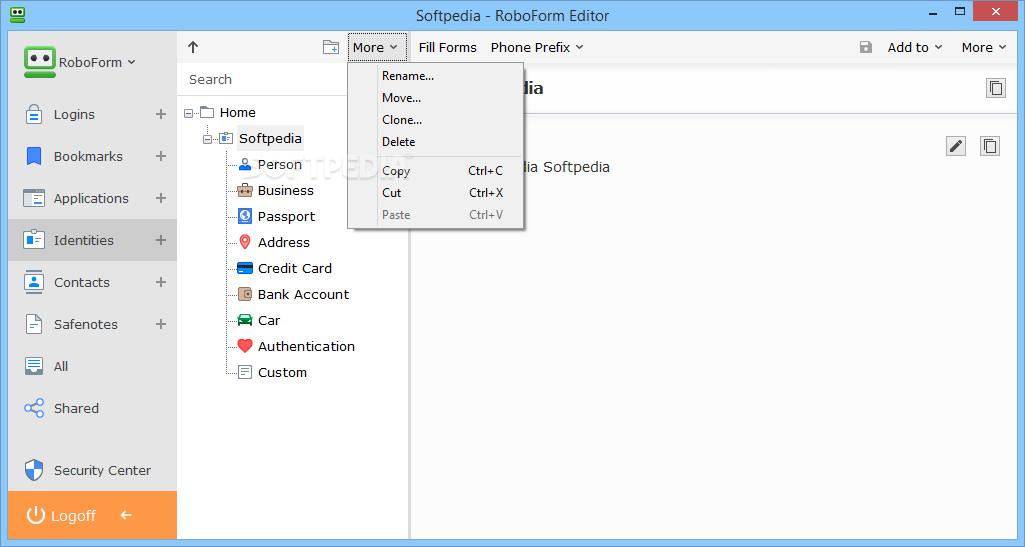
Task: Choose Cut from the menu
Action: pyautogui.click(x=436, y=193)
